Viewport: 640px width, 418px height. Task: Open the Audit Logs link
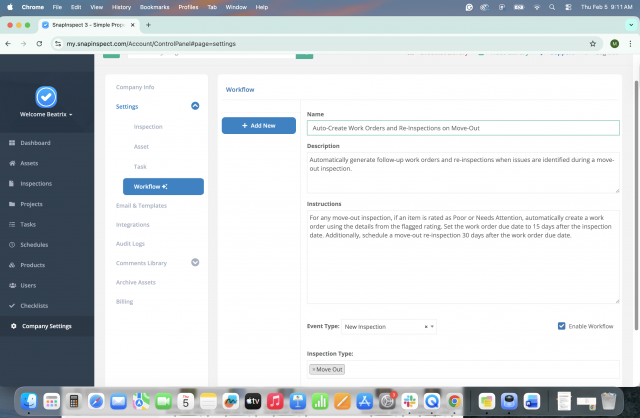point(132,243)
